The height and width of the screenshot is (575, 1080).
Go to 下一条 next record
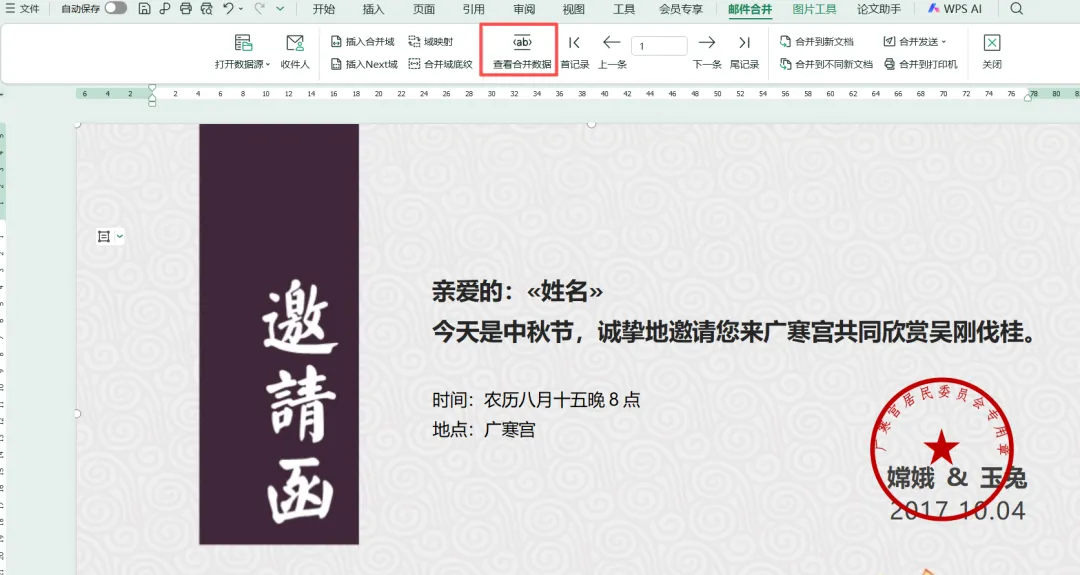coord(707,52)
